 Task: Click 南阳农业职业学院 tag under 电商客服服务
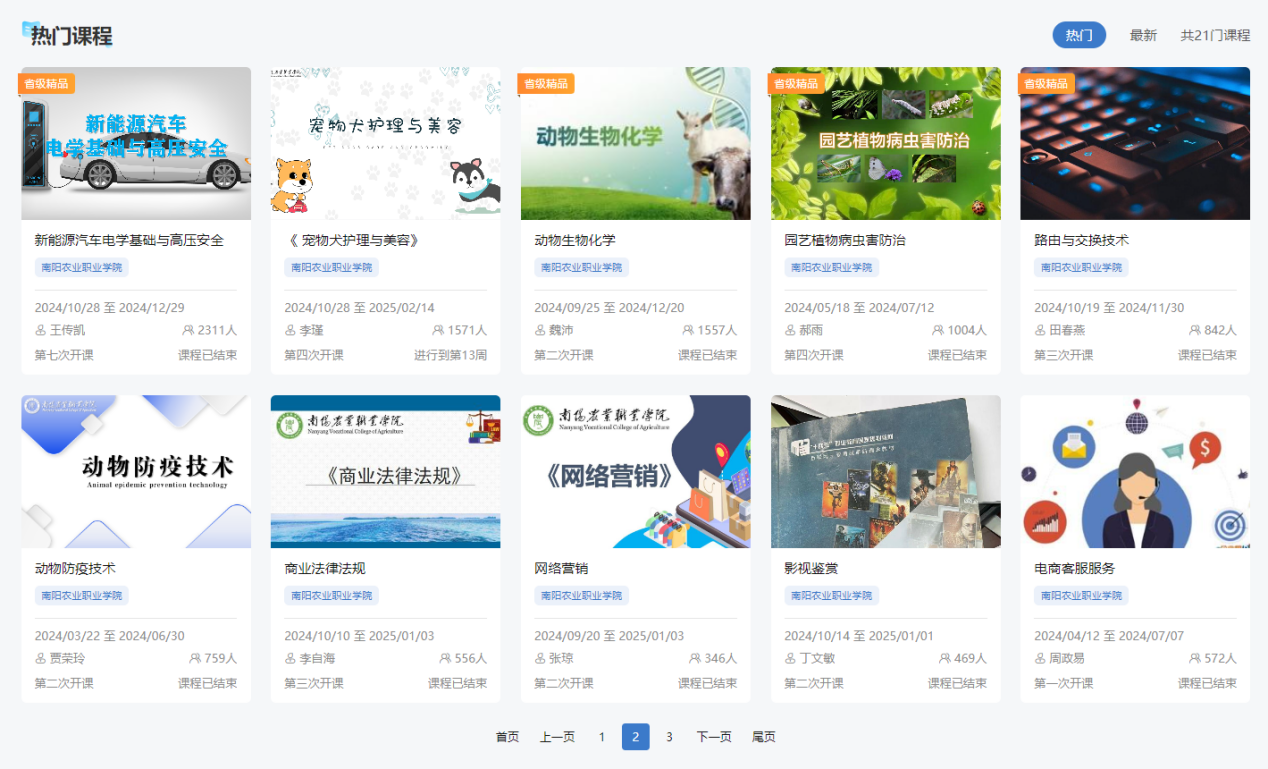[1080, 596]
